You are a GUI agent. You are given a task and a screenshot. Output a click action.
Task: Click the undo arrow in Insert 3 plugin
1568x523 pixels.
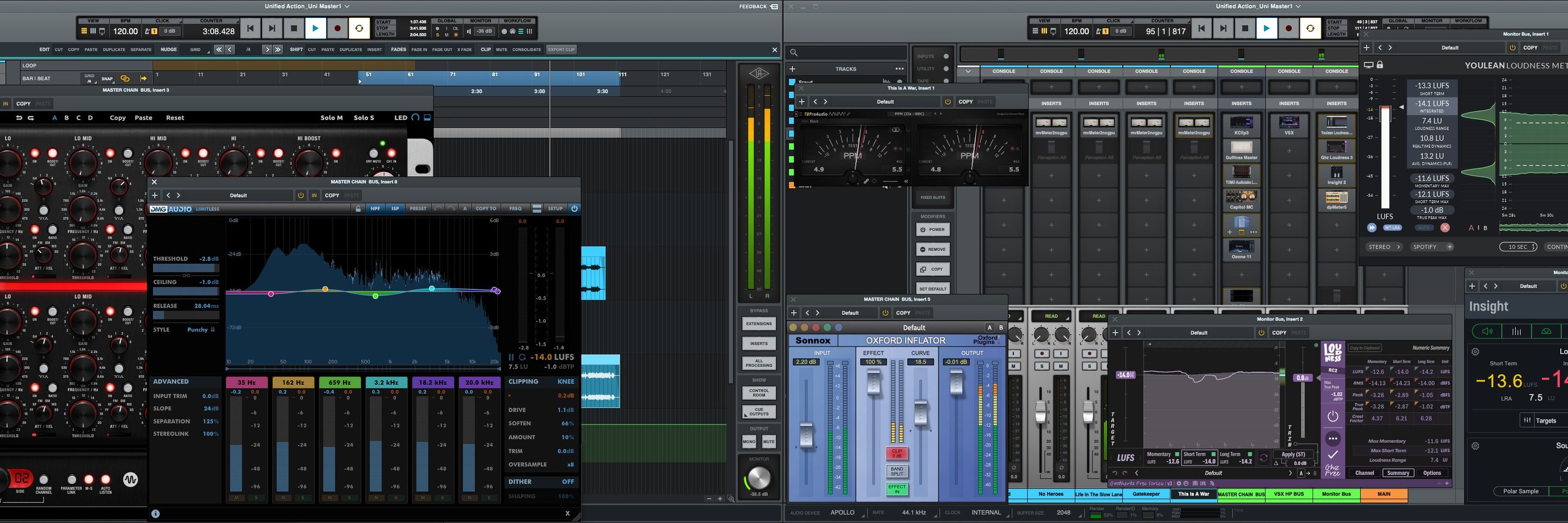pyautogui.click(x=19, y=118)
